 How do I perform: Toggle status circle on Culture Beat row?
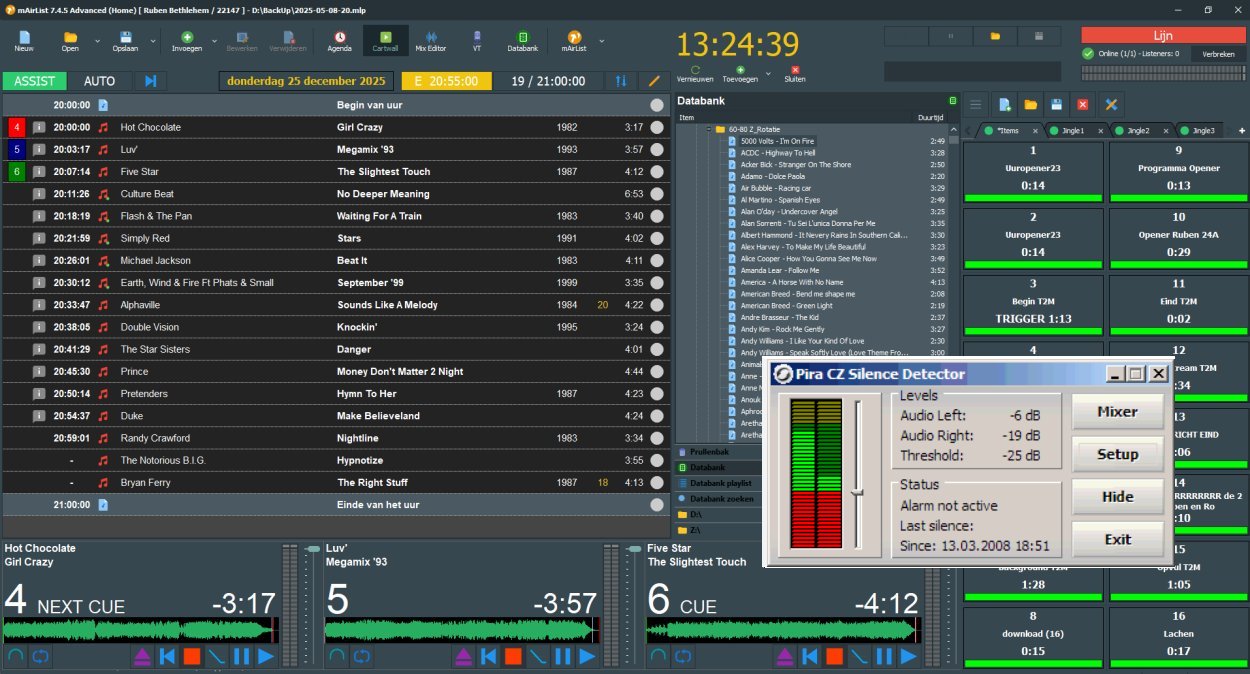[657, 194]
